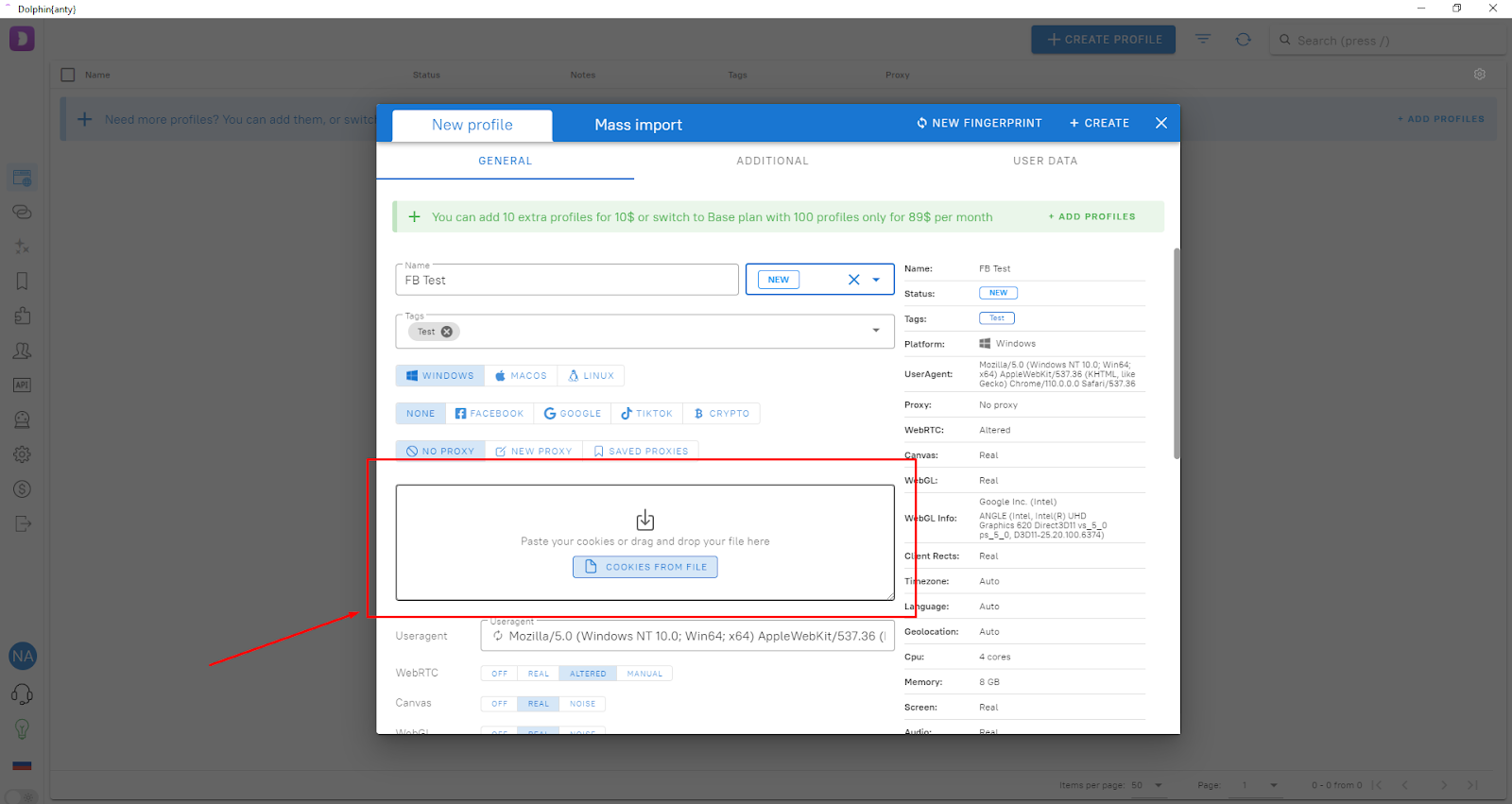This screenshot has height=804, width=1512.
Task: Clear the NEW status with the X icon
Action: 854,280
